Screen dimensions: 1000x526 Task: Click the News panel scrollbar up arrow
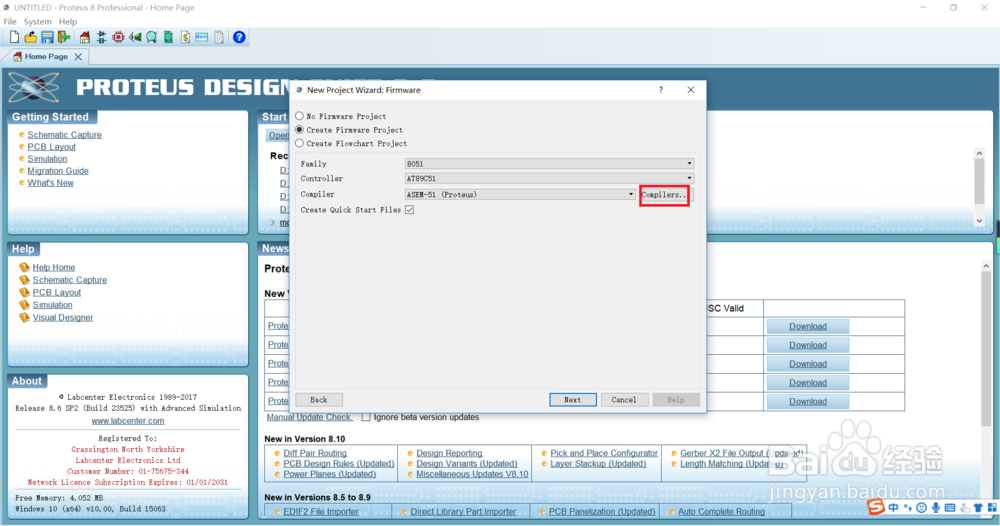986,266
